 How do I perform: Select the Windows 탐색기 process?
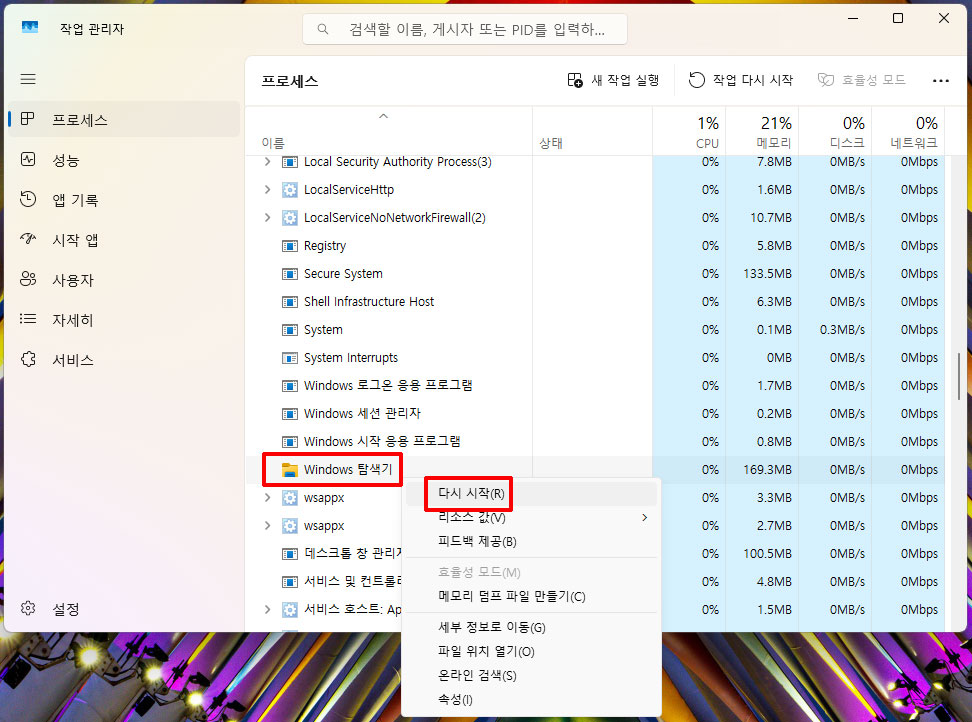pos(348,469)
